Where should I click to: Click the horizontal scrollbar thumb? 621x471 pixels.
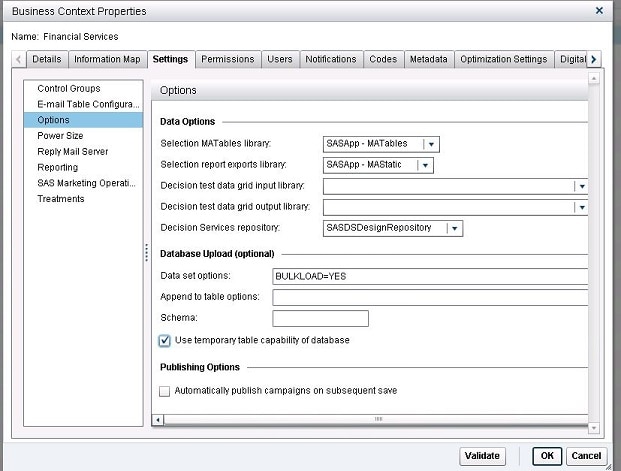click(377, 419)
